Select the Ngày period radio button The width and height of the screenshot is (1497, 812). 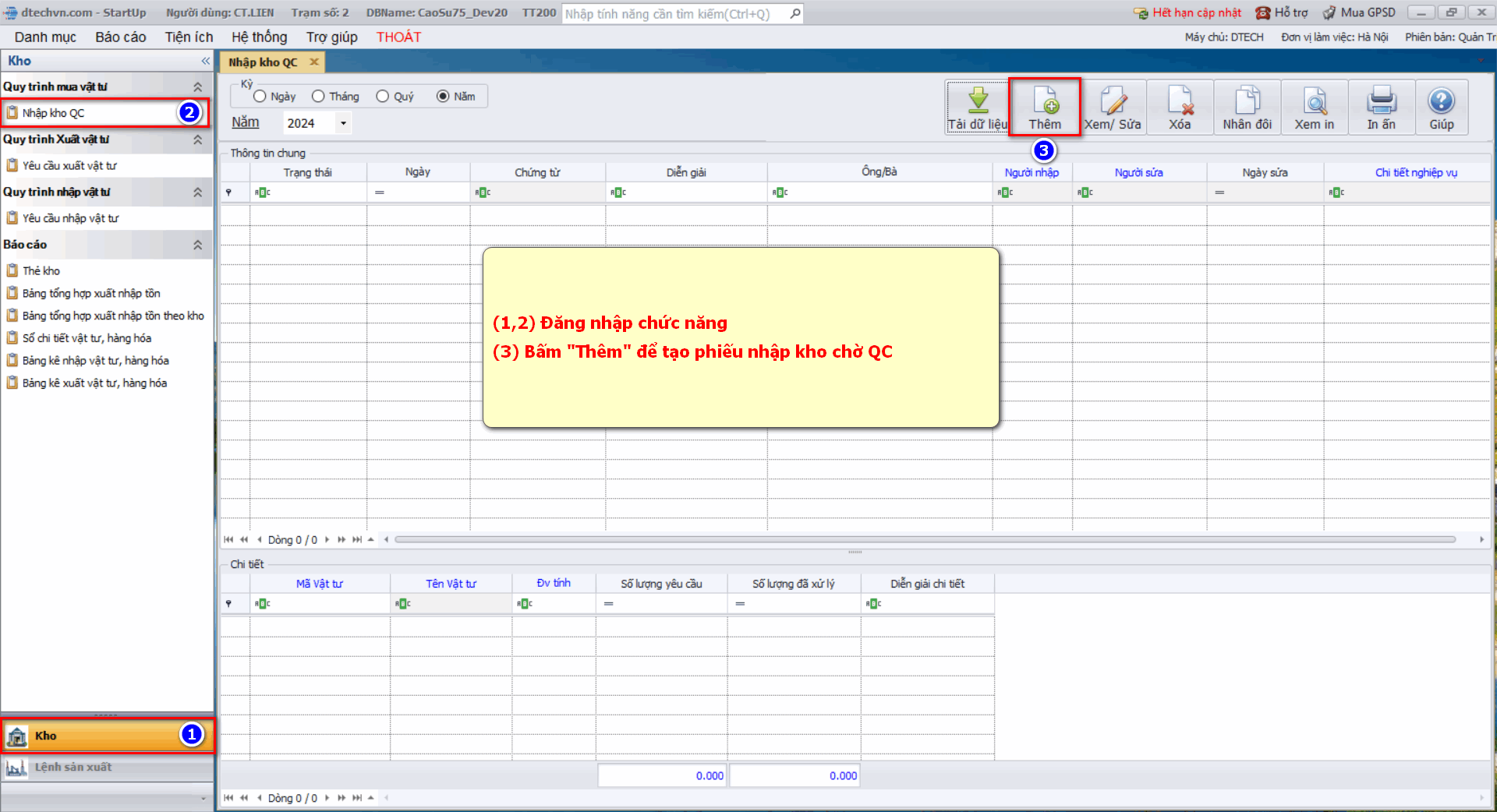pyautogui.click(x=260, y=97)
